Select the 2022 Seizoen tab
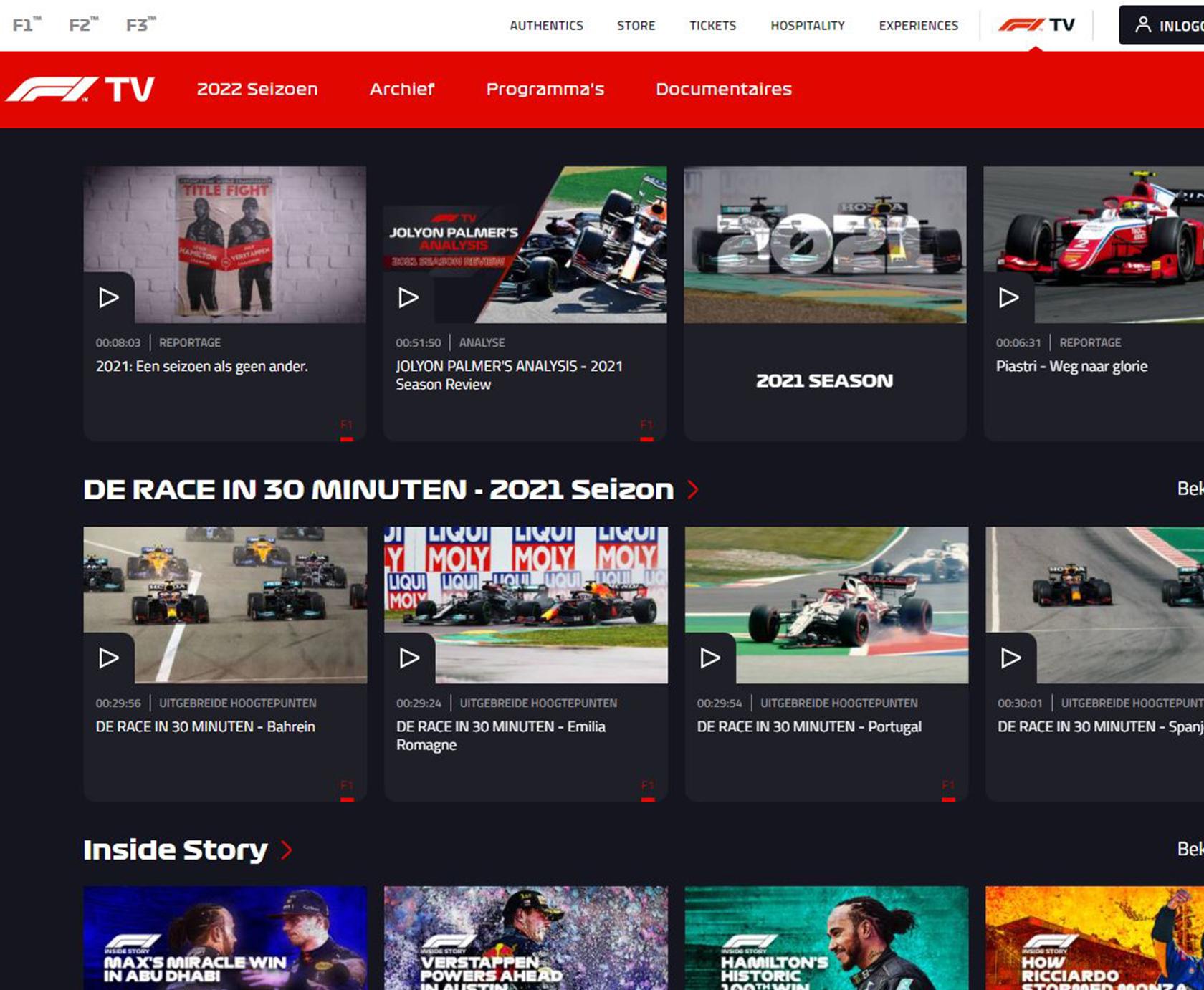 tap(257, 90)
